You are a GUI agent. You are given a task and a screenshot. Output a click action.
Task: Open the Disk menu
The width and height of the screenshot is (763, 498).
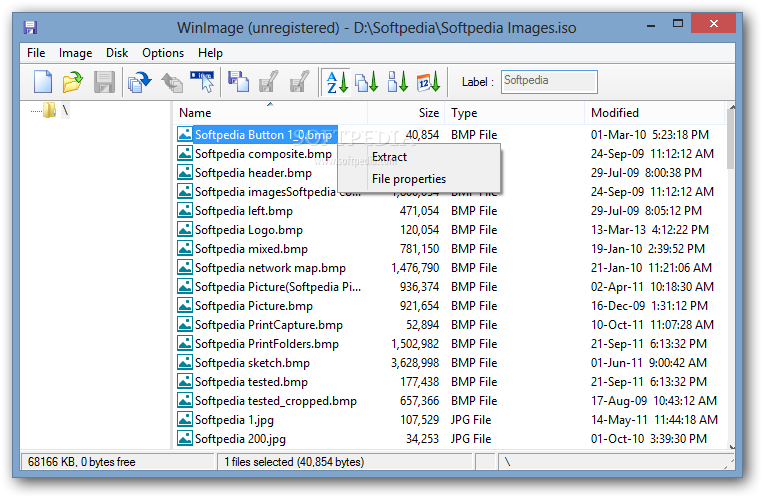(117, 53)
